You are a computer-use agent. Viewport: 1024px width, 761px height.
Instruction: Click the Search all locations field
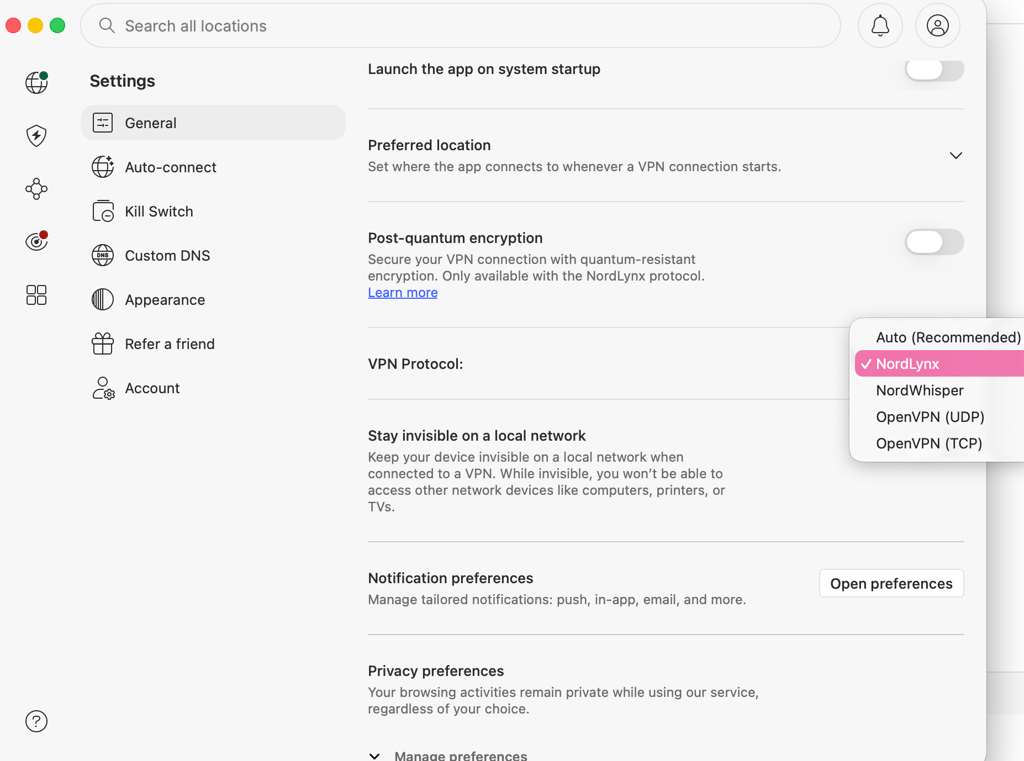coord(460,25)
